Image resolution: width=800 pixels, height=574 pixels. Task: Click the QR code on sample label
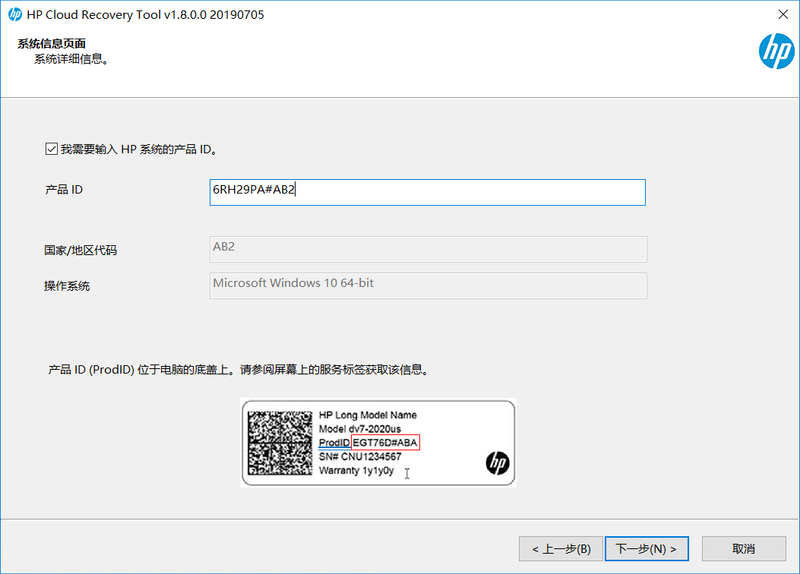pos(278,442)
